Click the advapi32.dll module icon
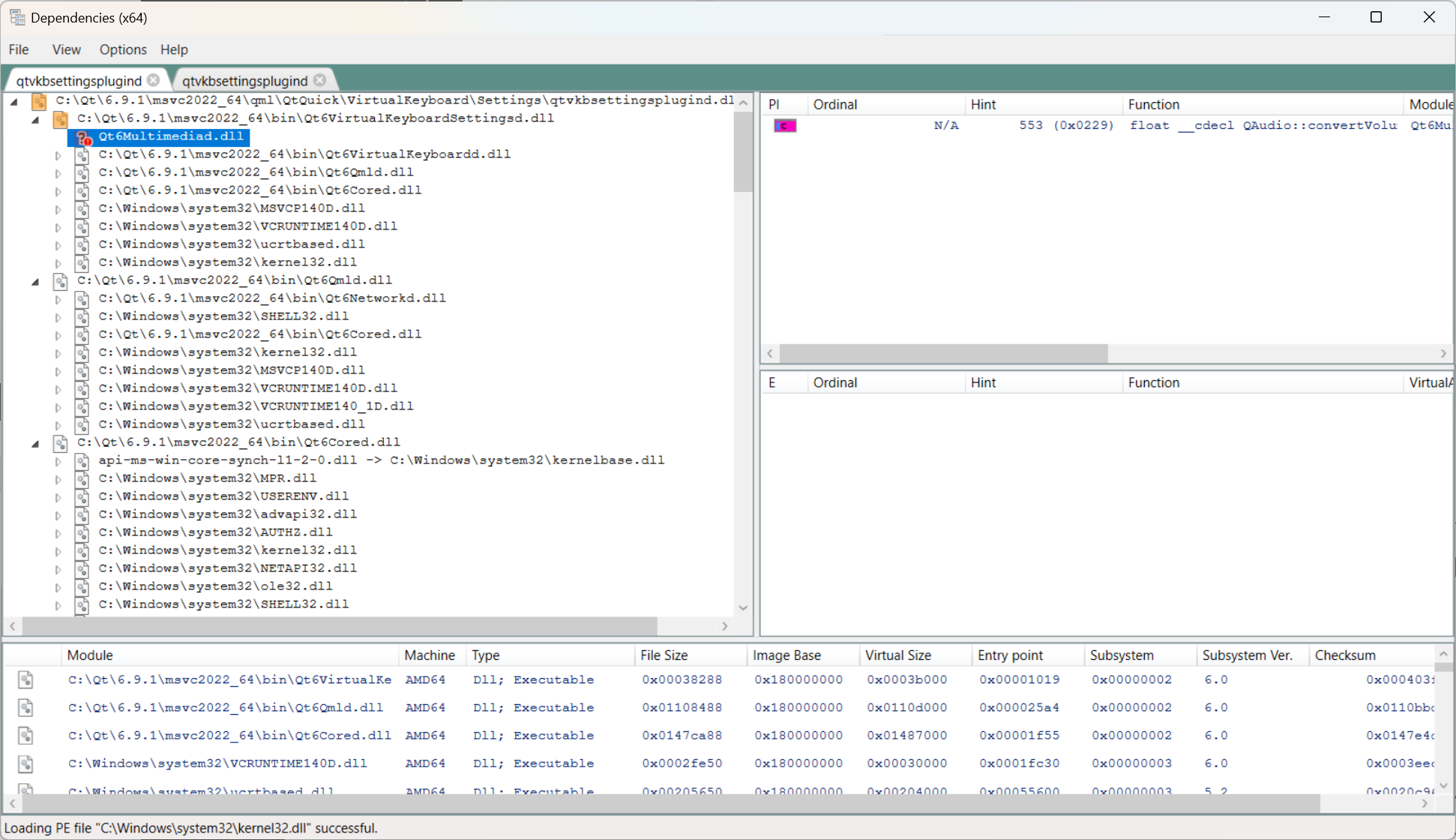Image resolution: width=1456 pixels, height=840 pixels. click(82, 515)
